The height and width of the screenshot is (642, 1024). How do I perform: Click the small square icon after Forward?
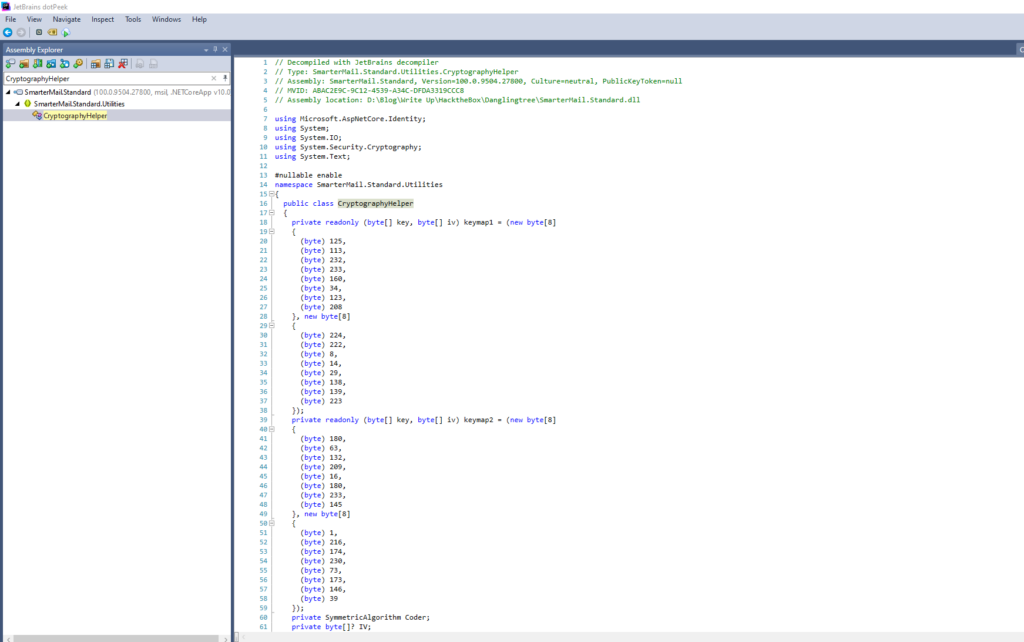(x=39, y=32)
